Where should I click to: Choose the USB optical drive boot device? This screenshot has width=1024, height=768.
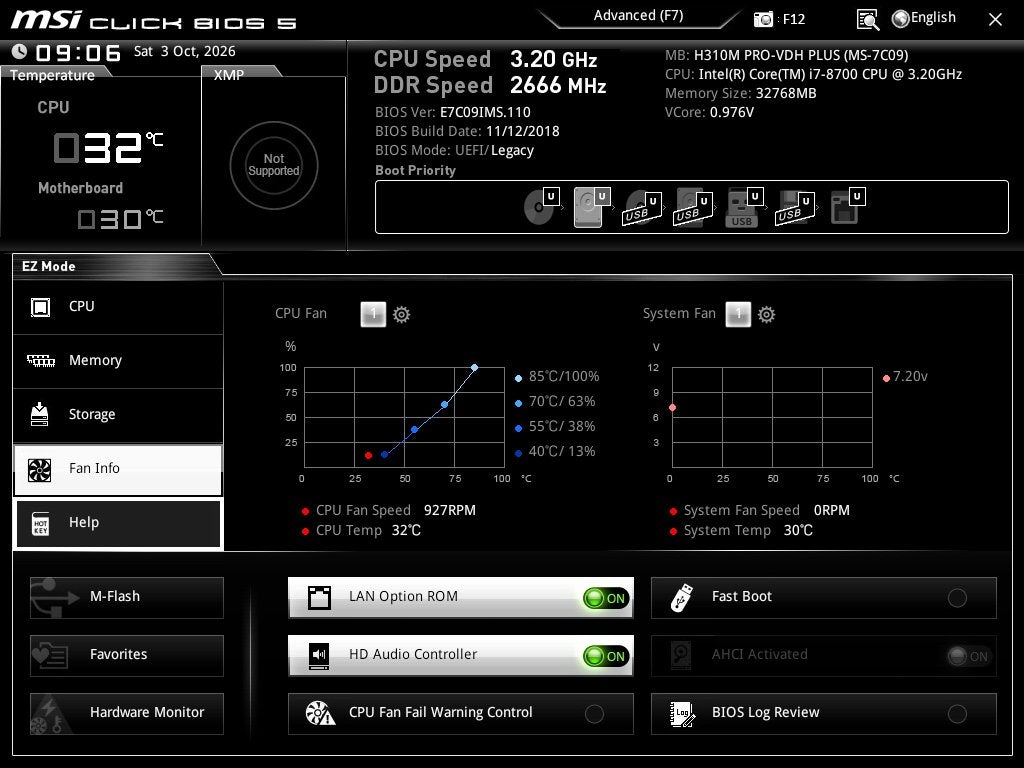[643, 208]
